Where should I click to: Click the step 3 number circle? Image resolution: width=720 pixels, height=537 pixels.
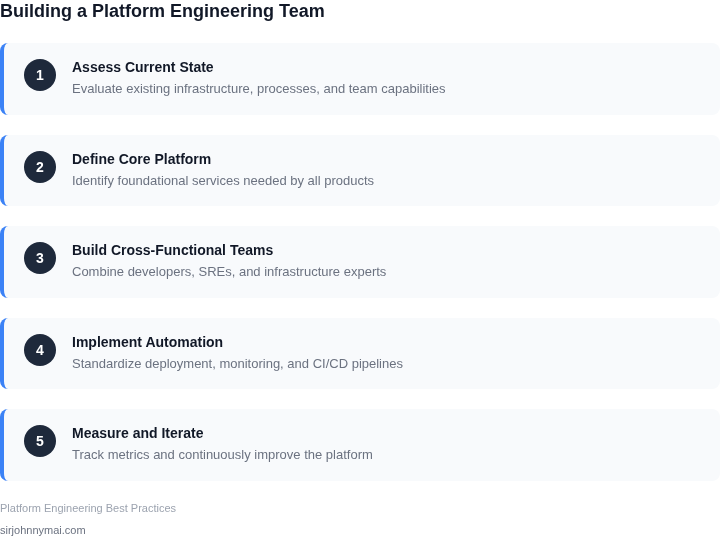point(40,258)
